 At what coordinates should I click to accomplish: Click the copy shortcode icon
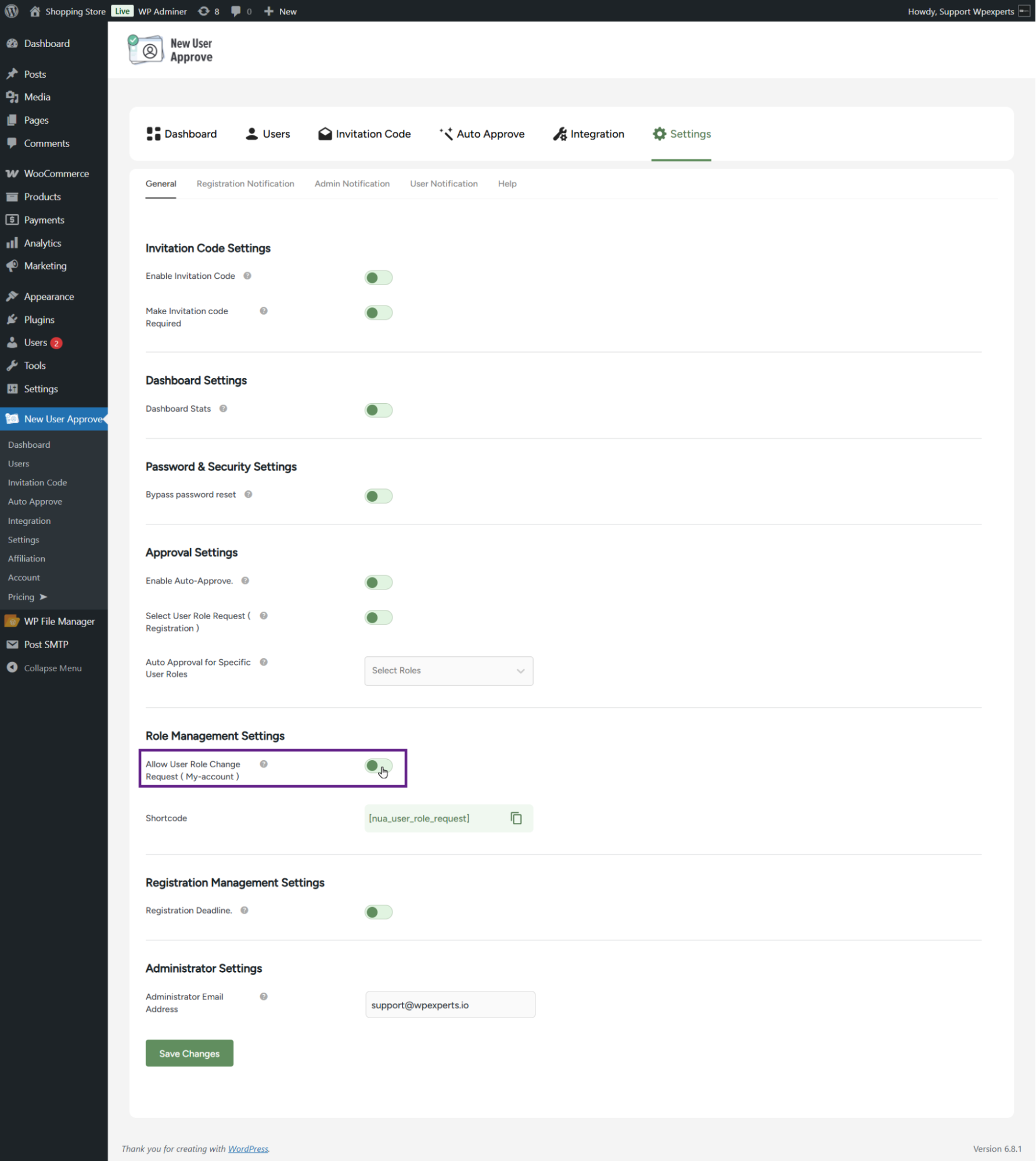coord(516,818)
